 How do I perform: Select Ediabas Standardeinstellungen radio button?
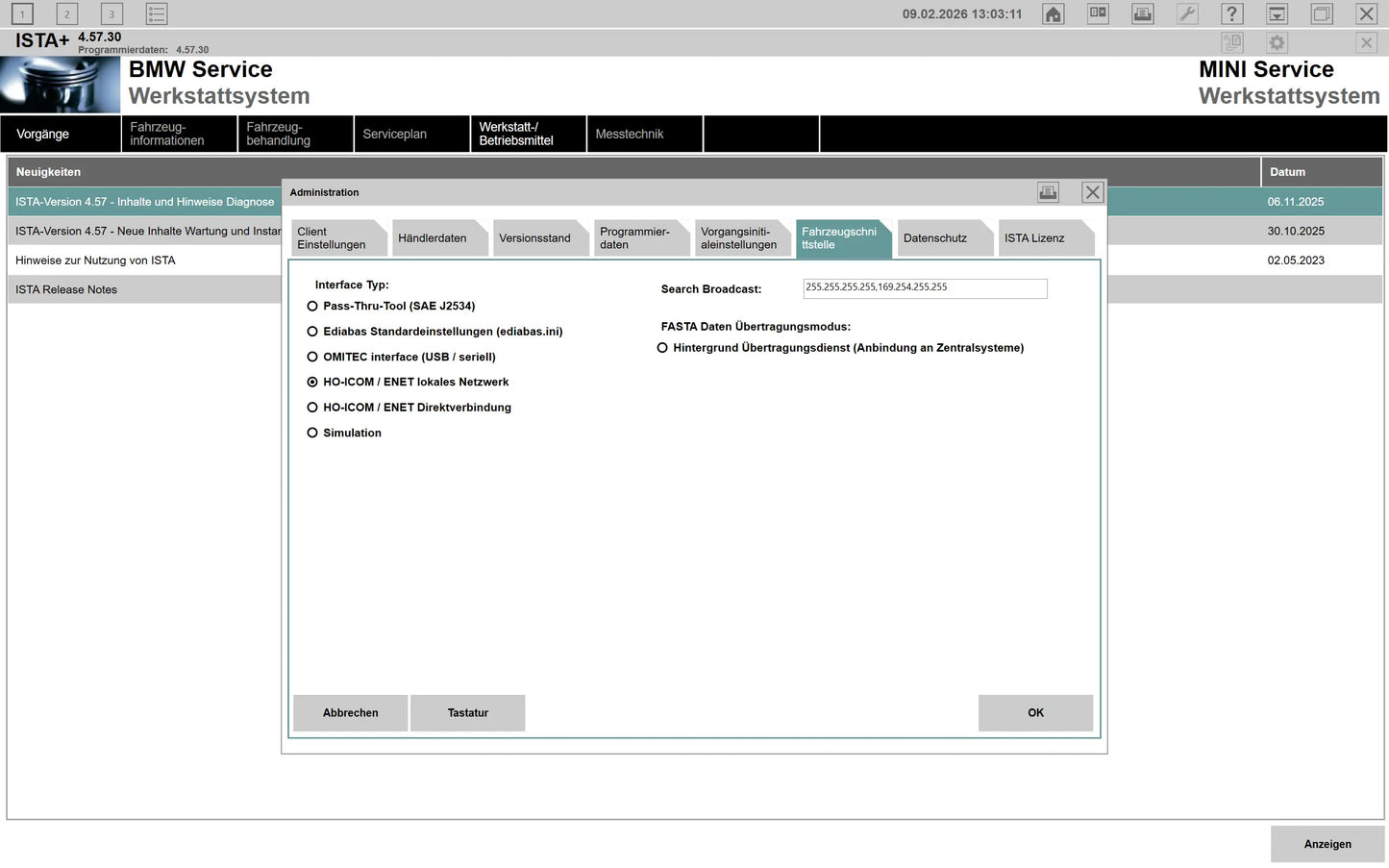coord(312,332)
